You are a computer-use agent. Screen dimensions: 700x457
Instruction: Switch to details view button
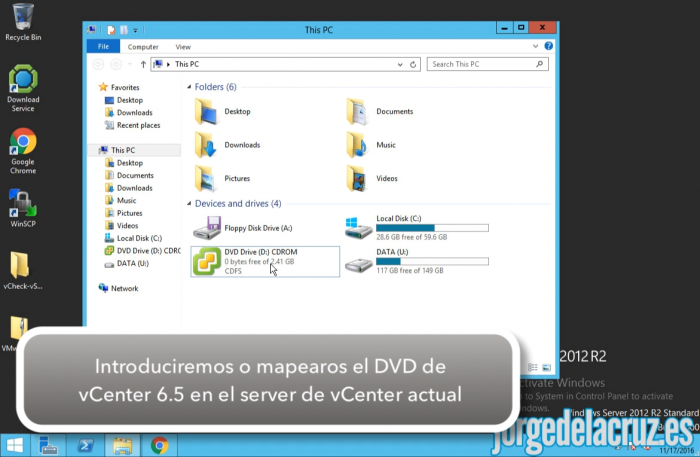tap(533, 367)
